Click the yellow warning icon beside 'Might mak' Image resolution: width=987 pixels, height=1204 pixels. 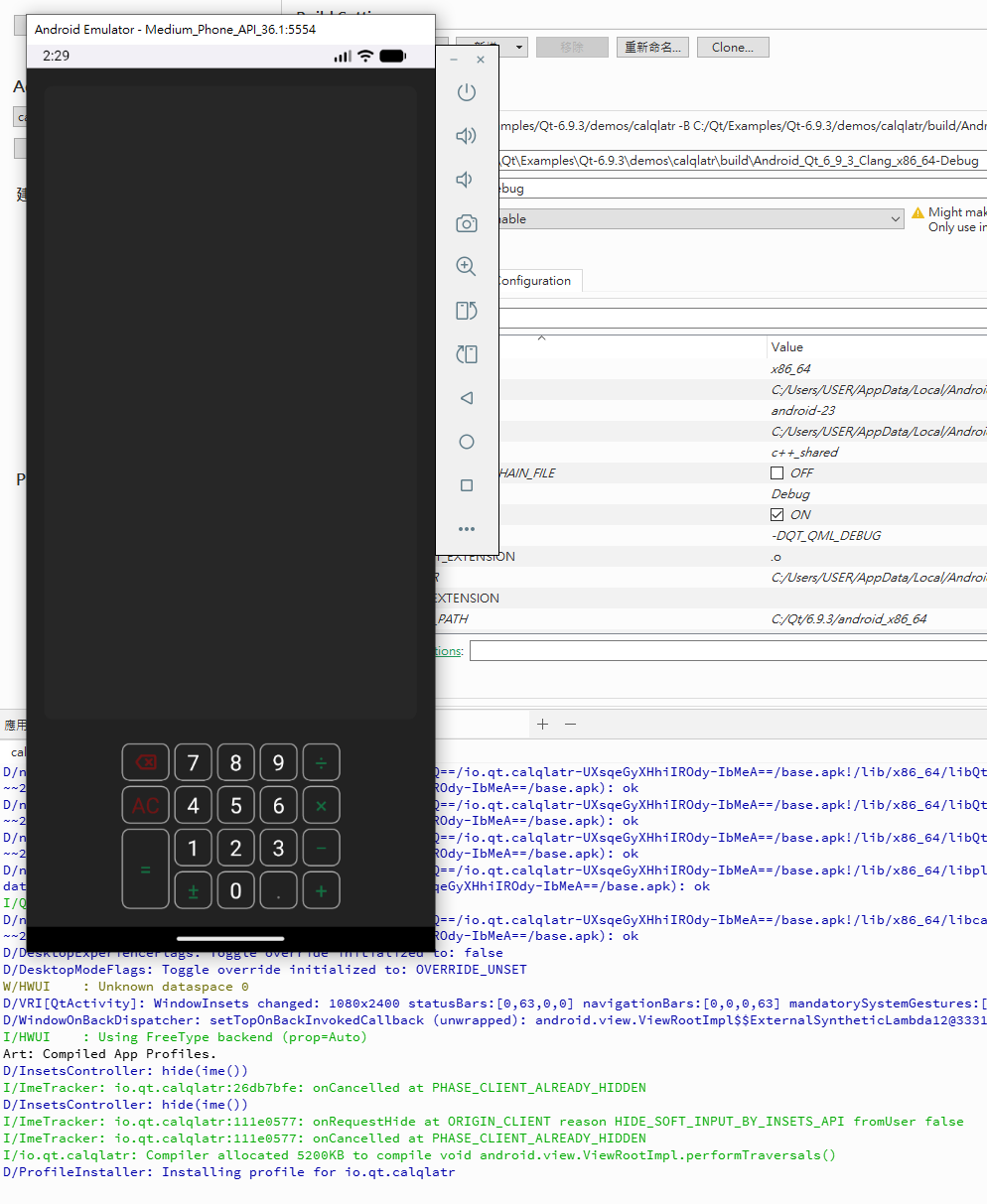coord(917,212)
